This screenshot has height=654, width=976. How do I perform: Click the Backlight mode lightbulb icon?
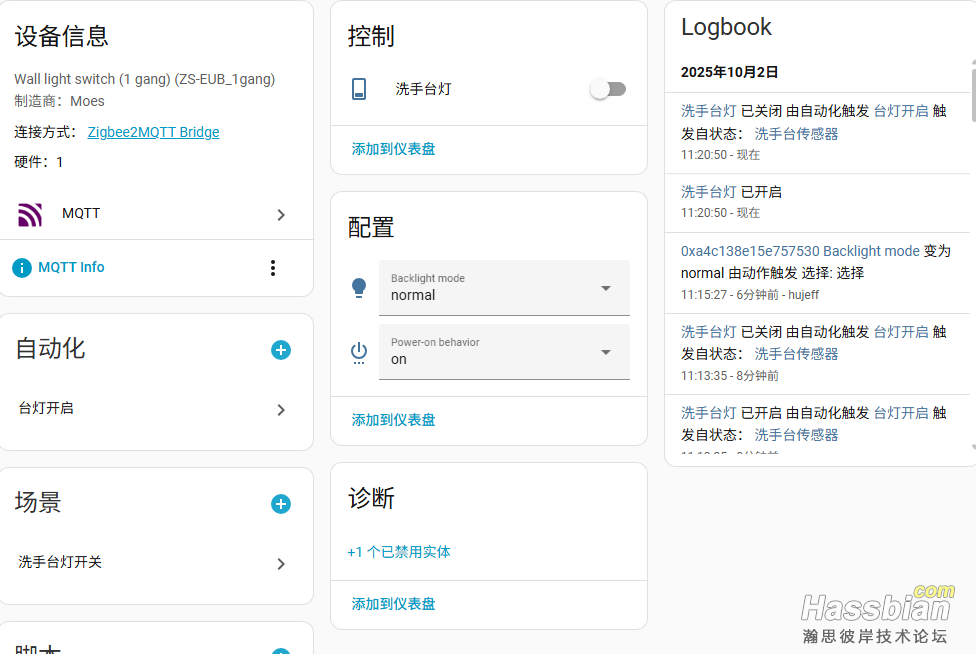pyautogui.click(x=360, y=288)
